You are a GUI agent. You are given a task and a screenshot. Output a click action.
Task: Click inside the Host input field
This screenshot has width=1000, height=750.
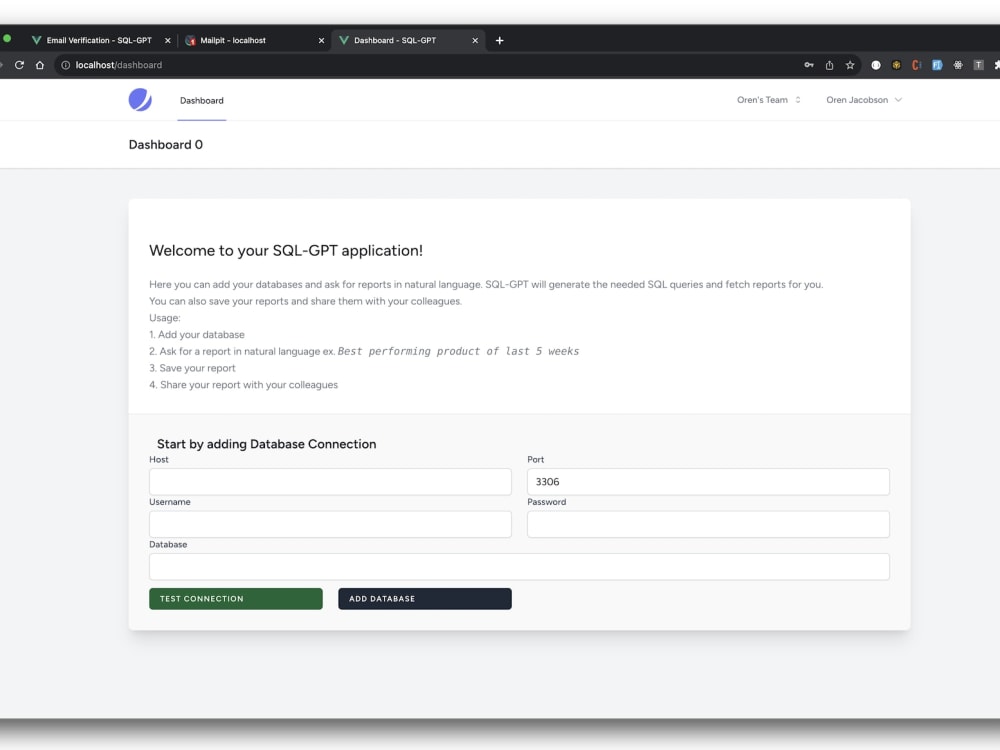click(330, 481)
